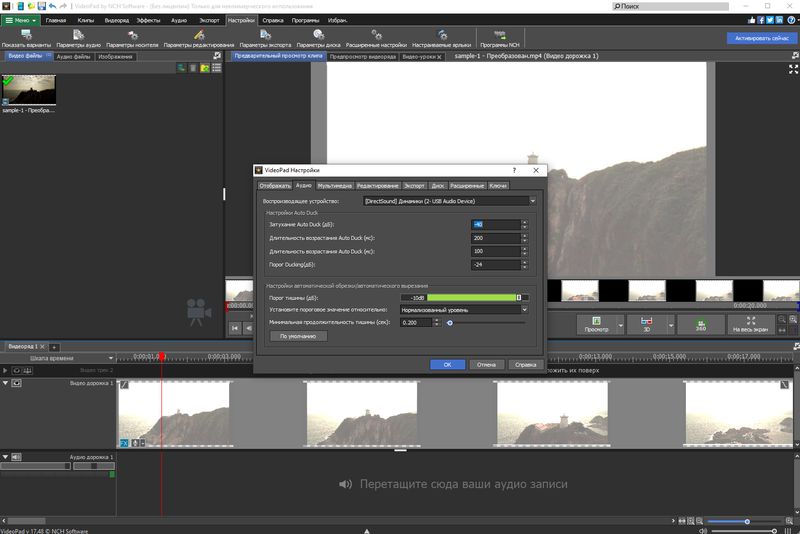Open the green Меню dropdown button
The image size is (800, 534).
[20, 20]
